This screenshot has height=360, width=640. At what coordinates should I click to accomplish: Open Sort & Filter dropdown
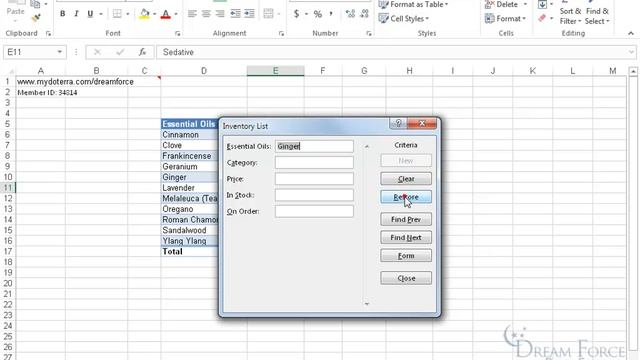(x=571, y=16)
